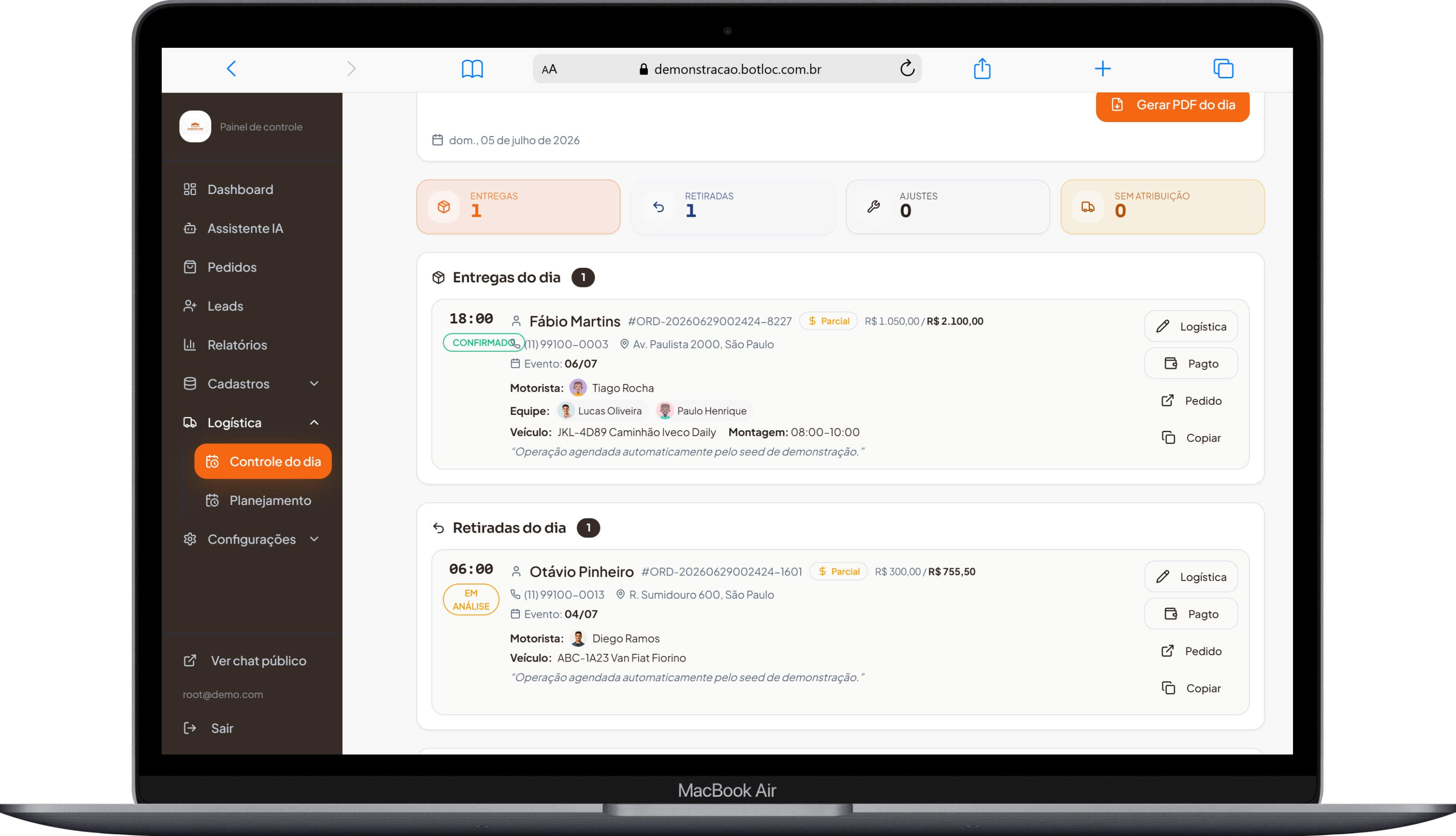The image size is (1456, 836).
Task: Click the panel logo in the sidebar
Action: tap(195, 126)
